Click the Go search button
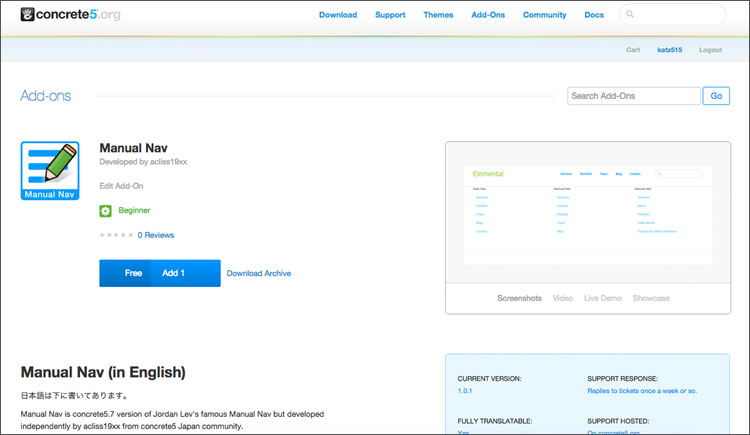Image resolution: width=750 pixels, height=435 pixels. [x=716, y=96]
